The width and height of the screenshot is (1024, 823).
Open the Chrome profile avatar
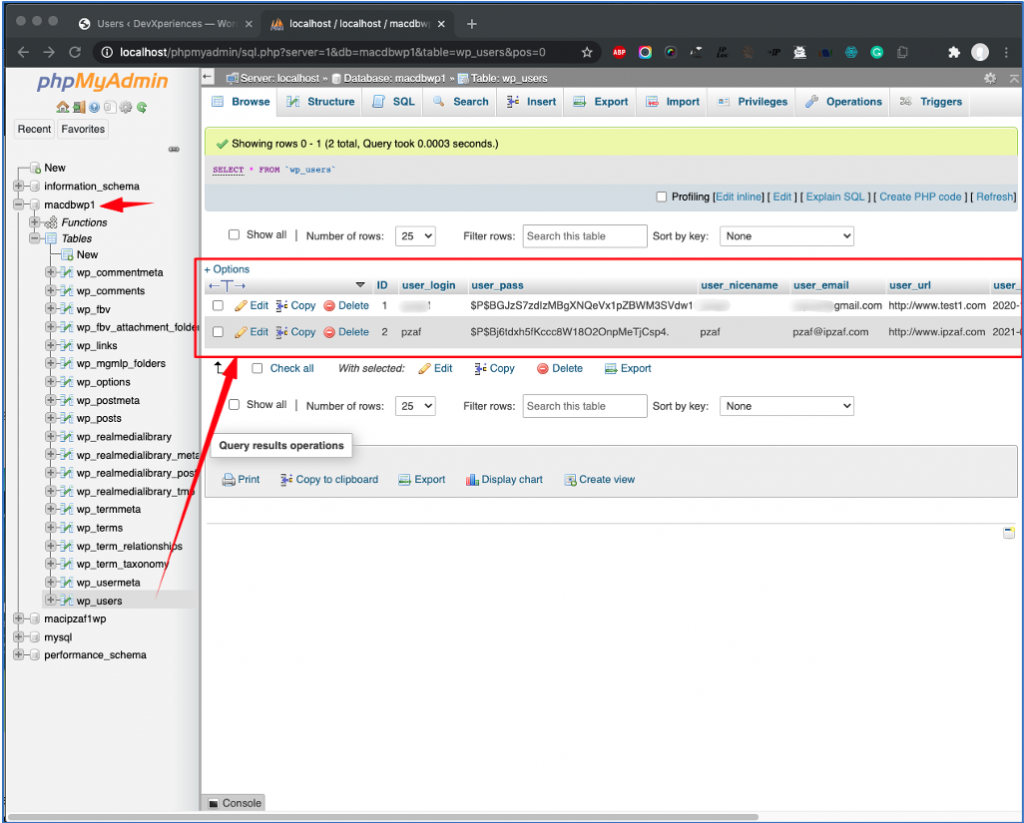point(980,52)
